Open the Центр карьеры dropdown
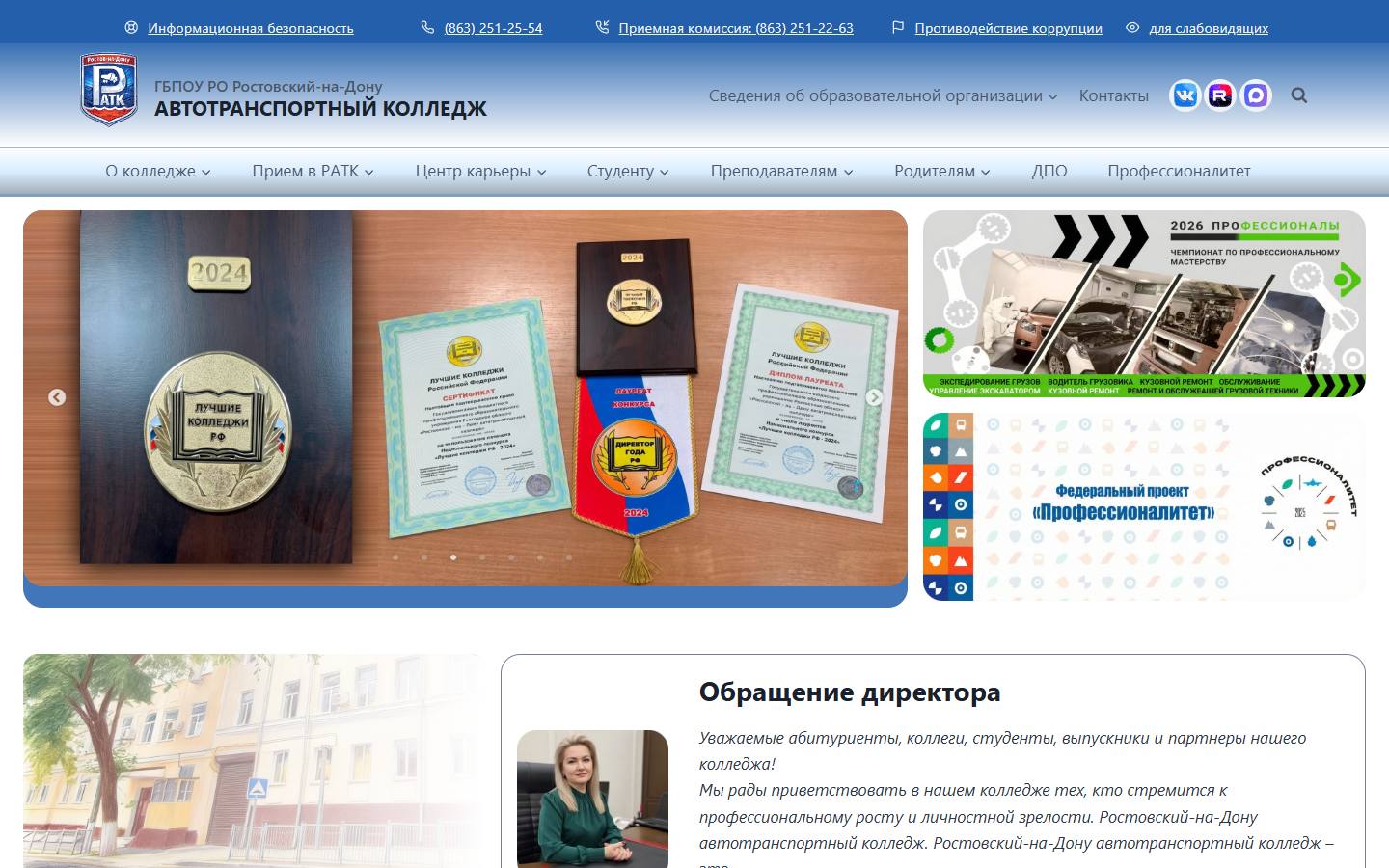Viewport: 1389px width, 868px height. tap(480, 171)
